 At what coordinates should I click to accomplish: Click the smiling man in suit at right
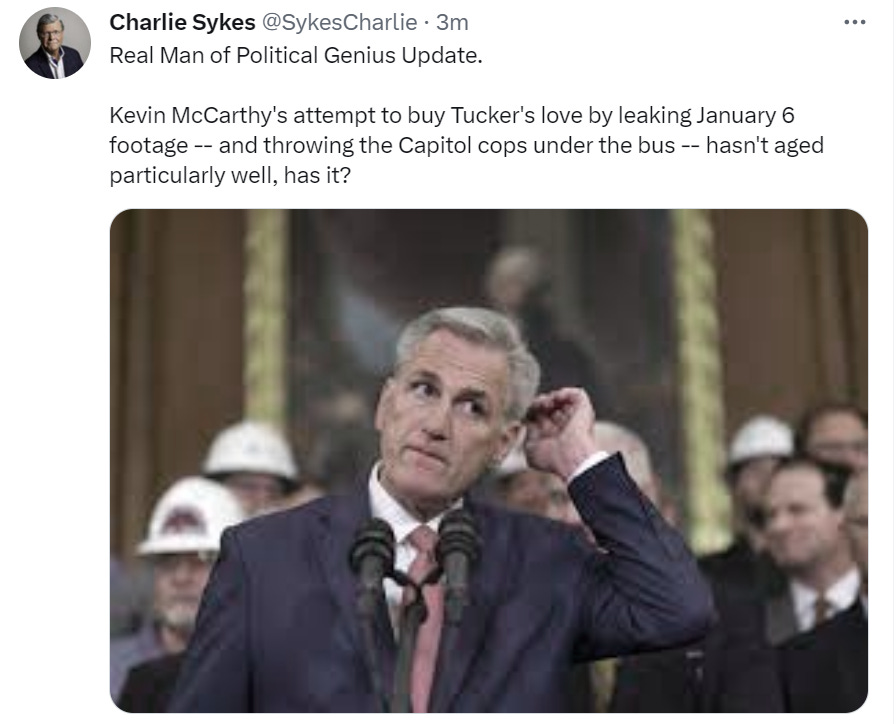pos(809,549)
